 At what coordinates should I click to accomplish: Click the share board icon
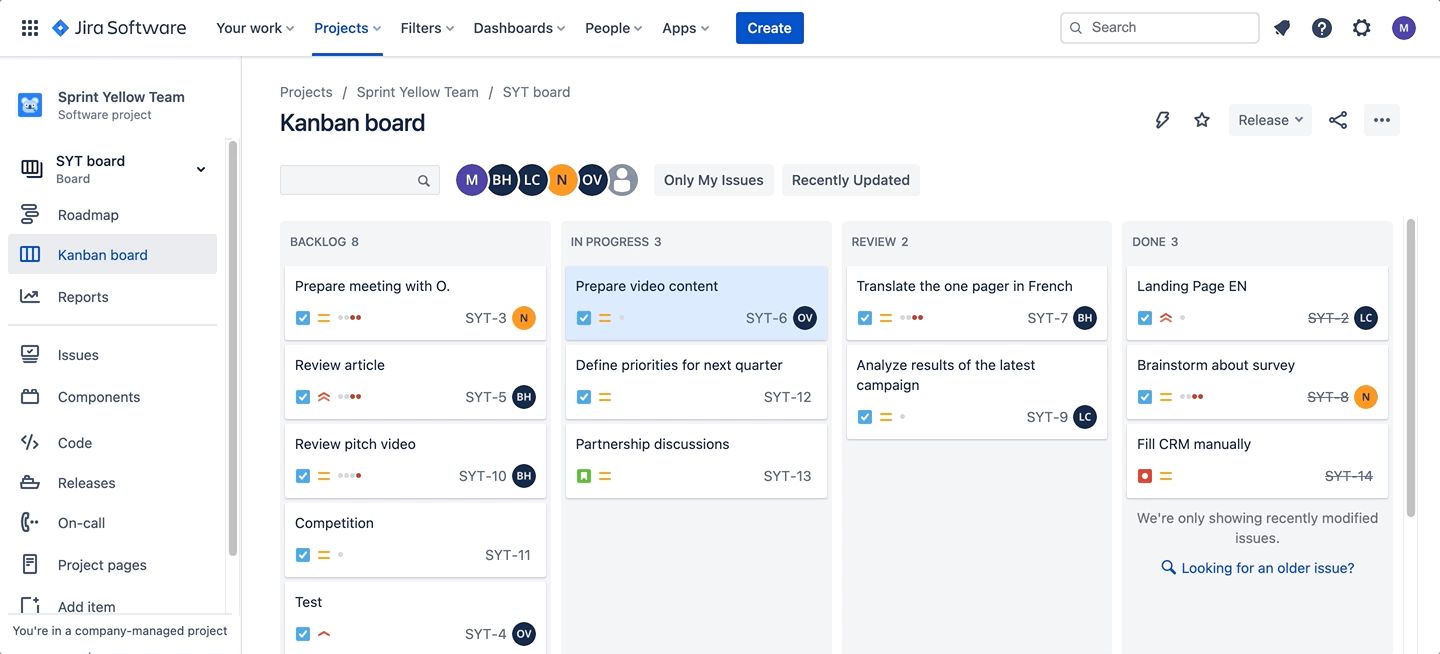click(1338, 120)
